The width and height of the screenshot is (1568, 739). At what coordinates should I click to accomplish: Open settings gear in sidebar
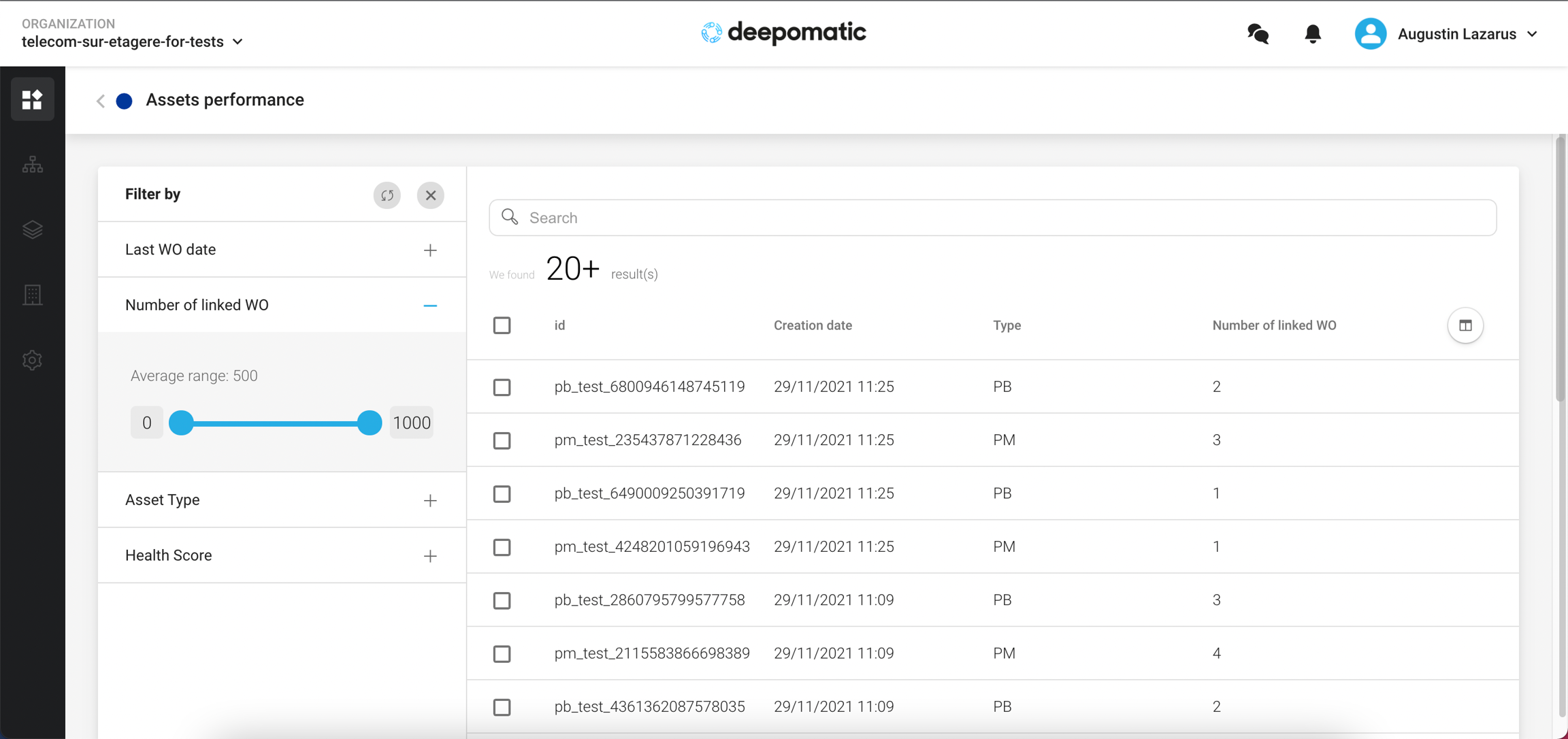(x=32, y=360)
